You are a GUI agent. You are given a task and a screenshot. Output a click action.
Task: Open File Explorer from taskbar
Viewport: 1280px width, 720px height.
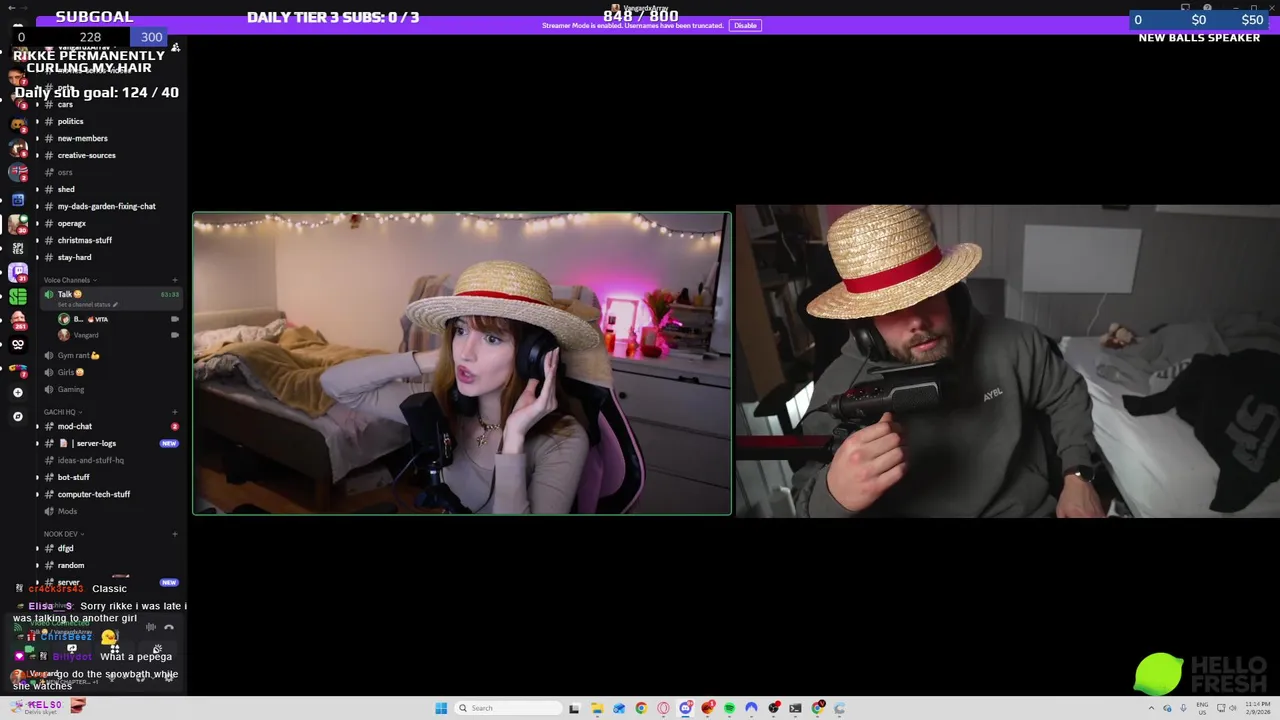click(x=597, y=708)
